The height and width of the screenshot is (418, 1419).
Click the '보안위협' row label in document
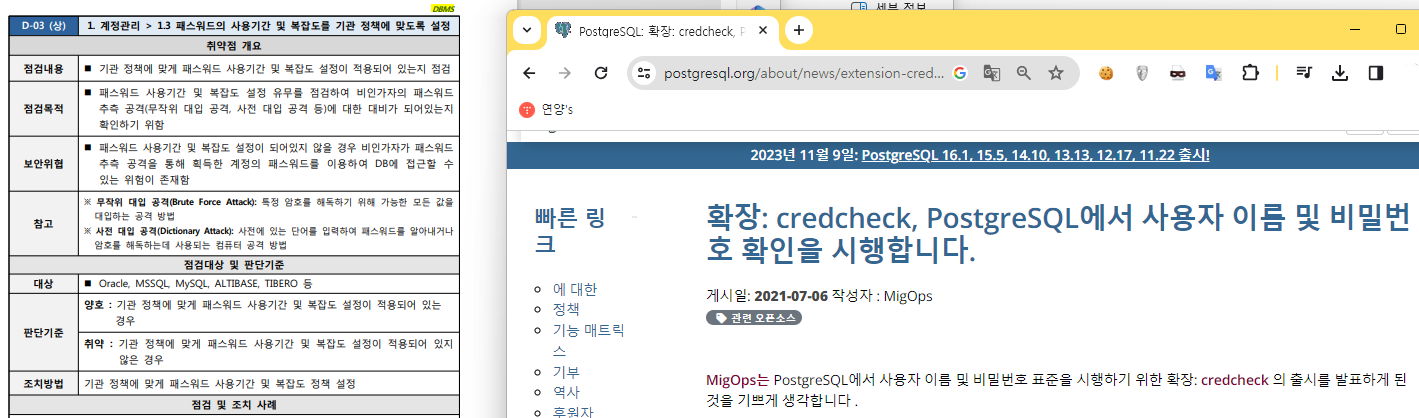[x=42, y=162]
